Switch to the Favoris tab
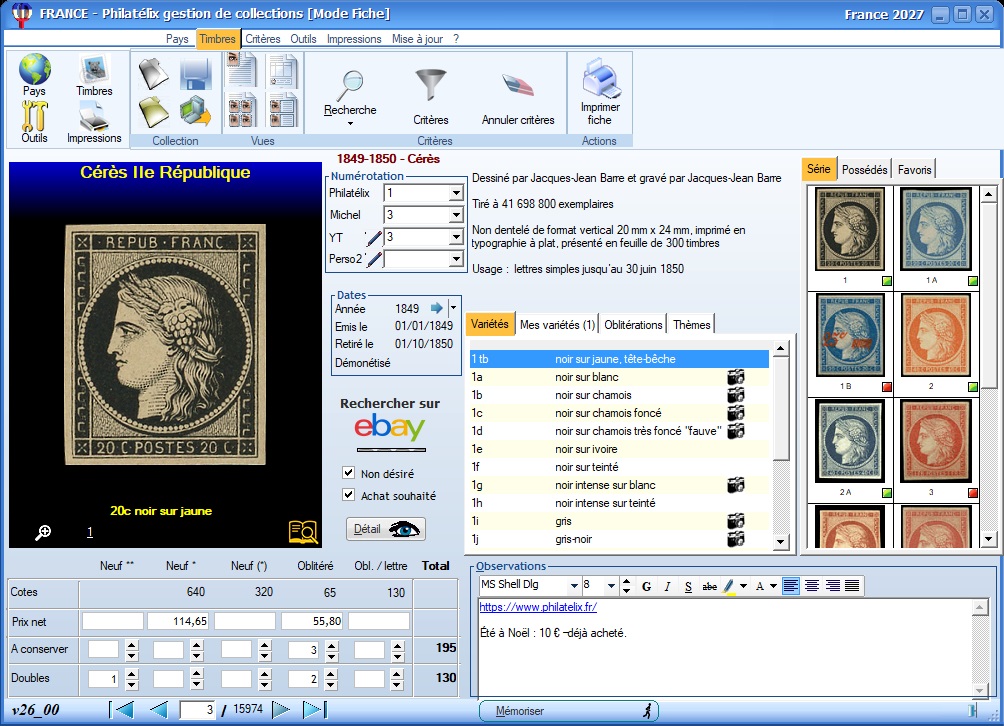 (x=914, y=170)
